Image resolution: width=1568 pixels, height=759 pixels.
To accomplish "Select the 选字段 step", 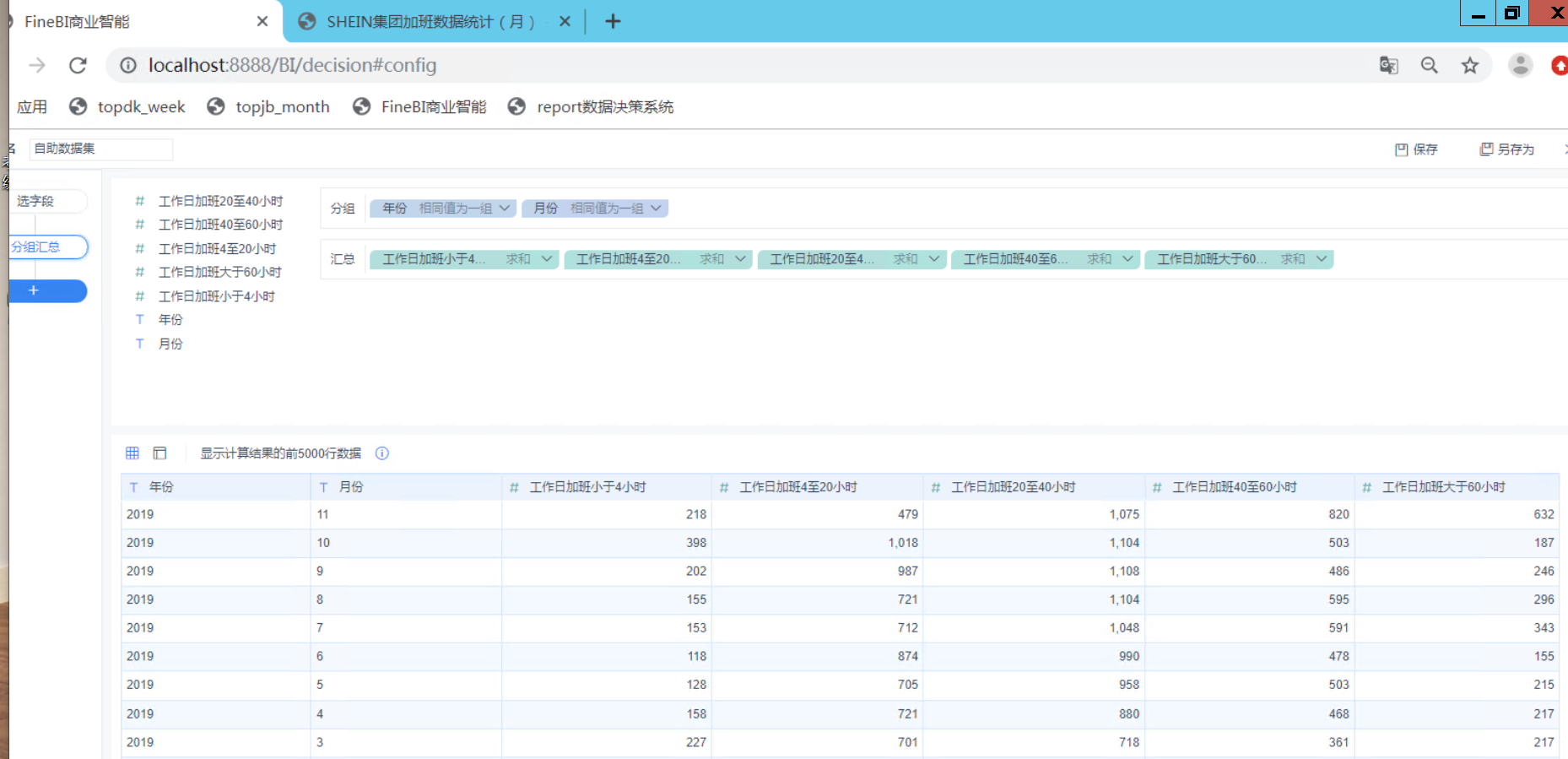I will point(46,201).
